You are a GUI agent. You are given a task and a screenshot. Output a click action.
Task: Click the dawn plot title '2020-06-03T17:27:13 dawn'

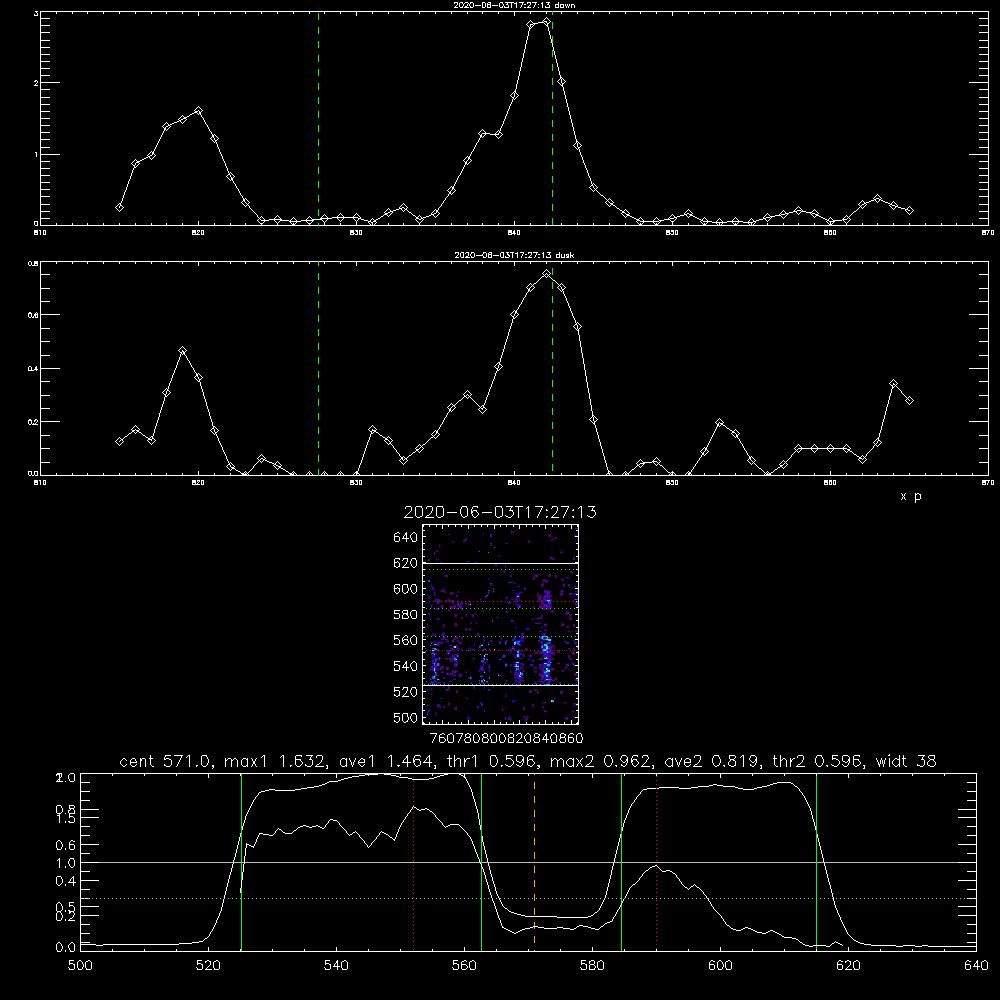(514, 5)
